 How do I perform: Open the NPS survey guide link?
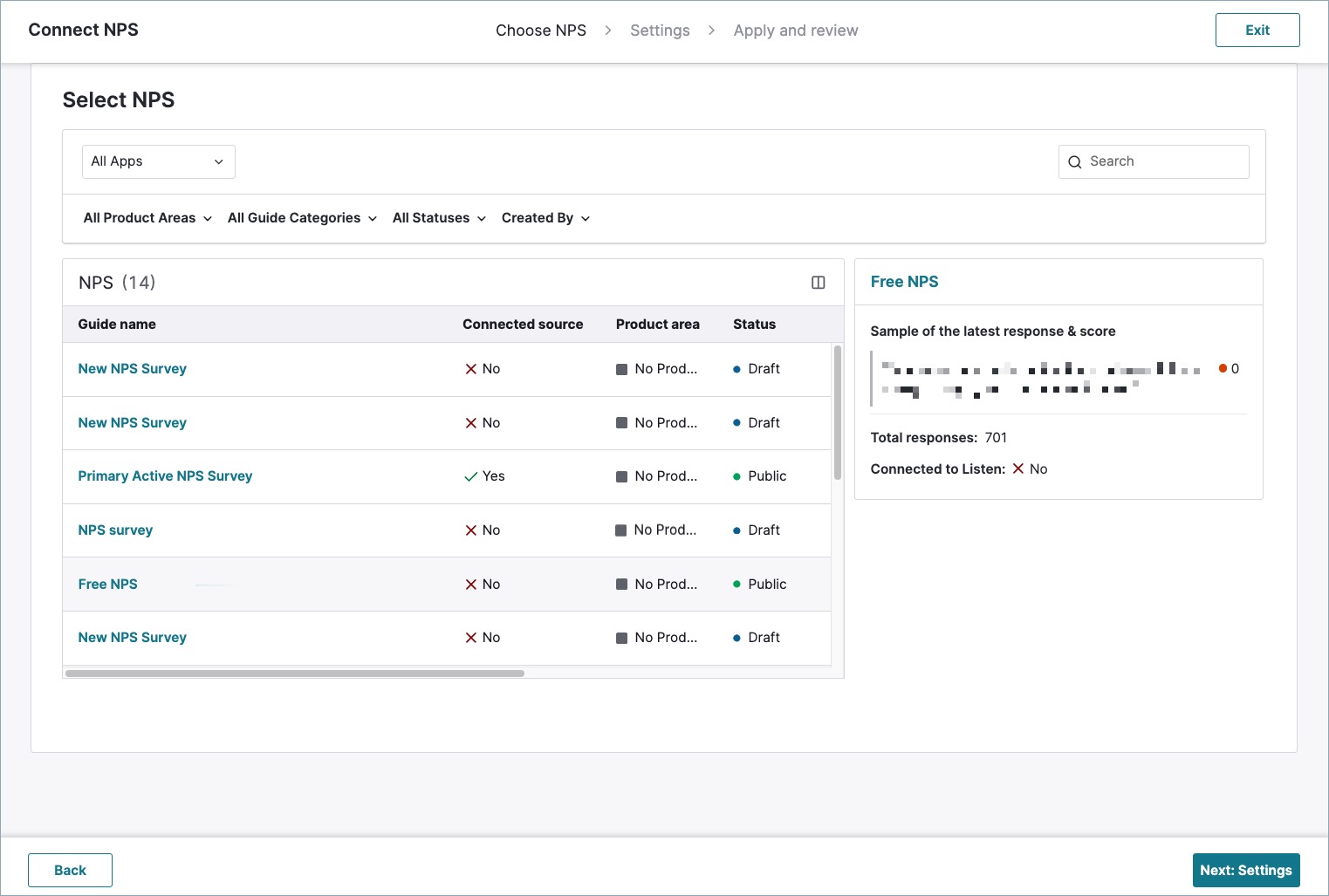115,530
